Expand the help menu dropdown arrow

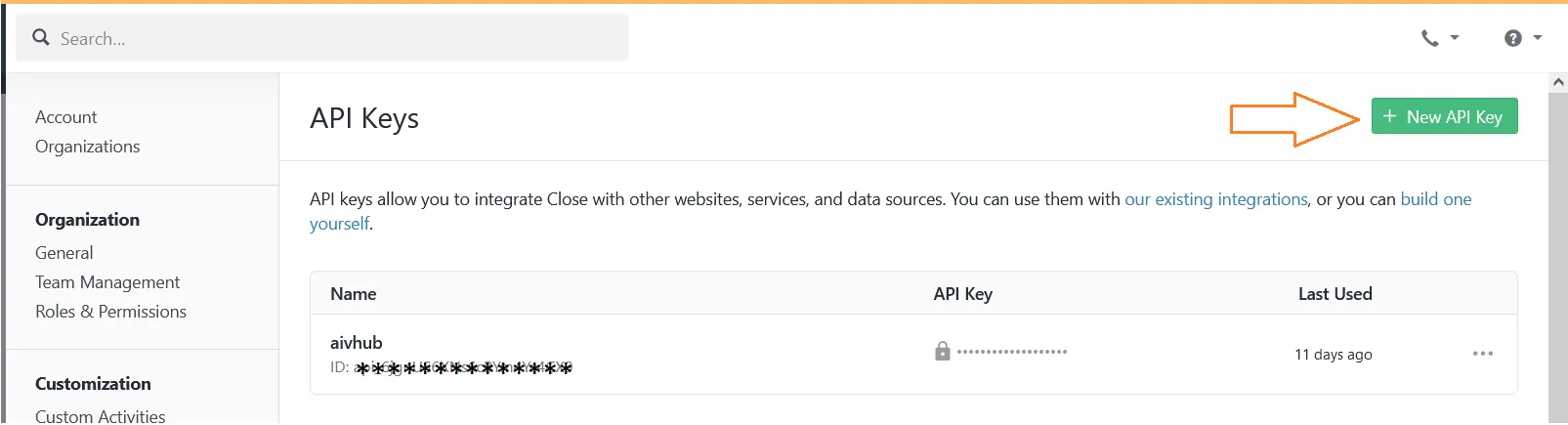[1538, 38]
